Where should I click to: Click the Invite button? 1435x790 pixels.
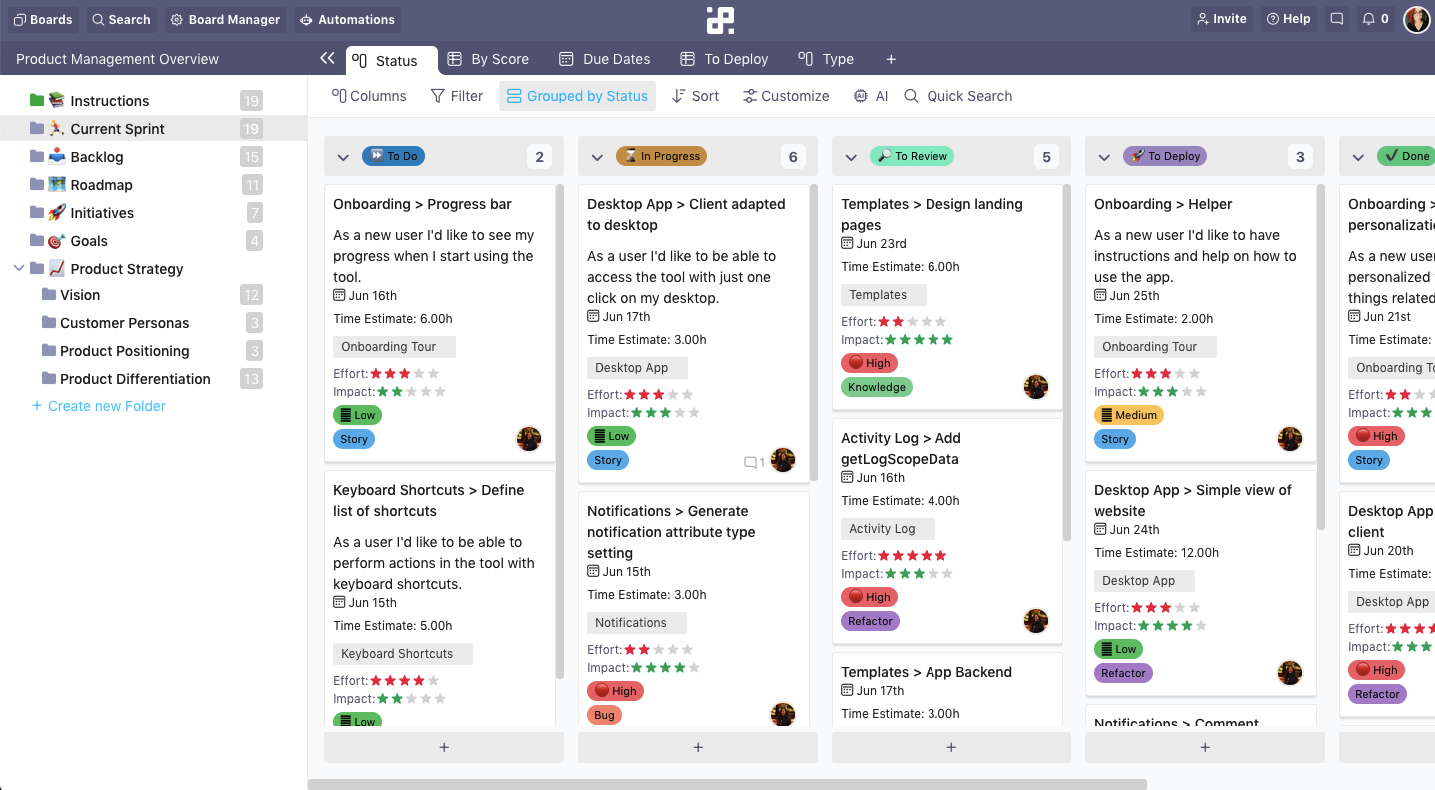1221,18
